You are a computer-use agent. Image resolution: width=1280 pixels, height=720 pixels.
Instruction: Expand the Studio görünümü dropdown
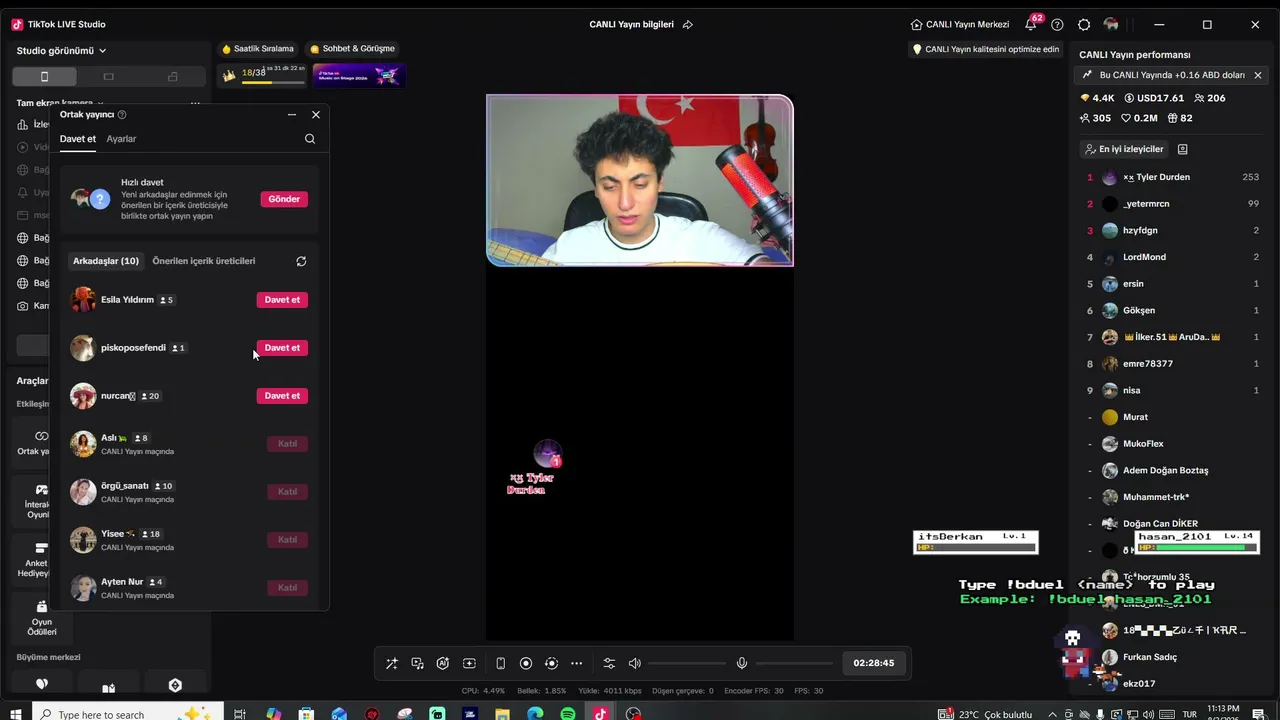61,51
